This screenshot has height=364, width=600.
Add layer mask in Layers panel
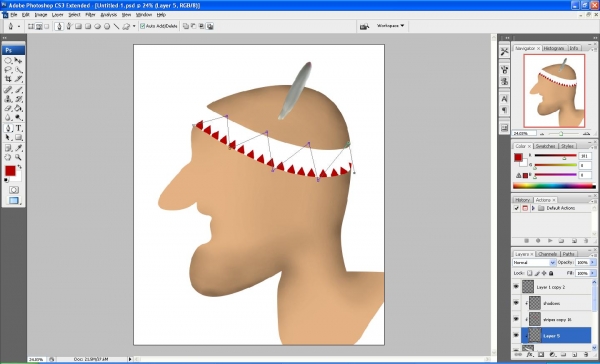click(x=541, y=355)
